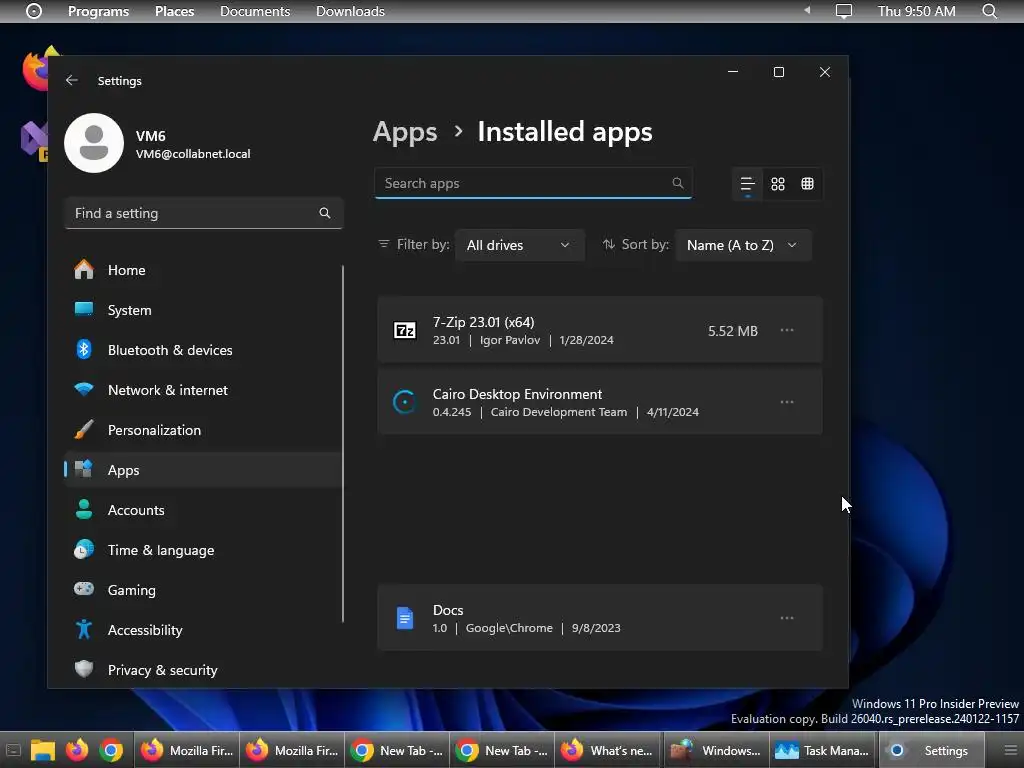Switch to tile table view layout
The width and height of the screenshot is (1024, 768).
coord(808,184)
